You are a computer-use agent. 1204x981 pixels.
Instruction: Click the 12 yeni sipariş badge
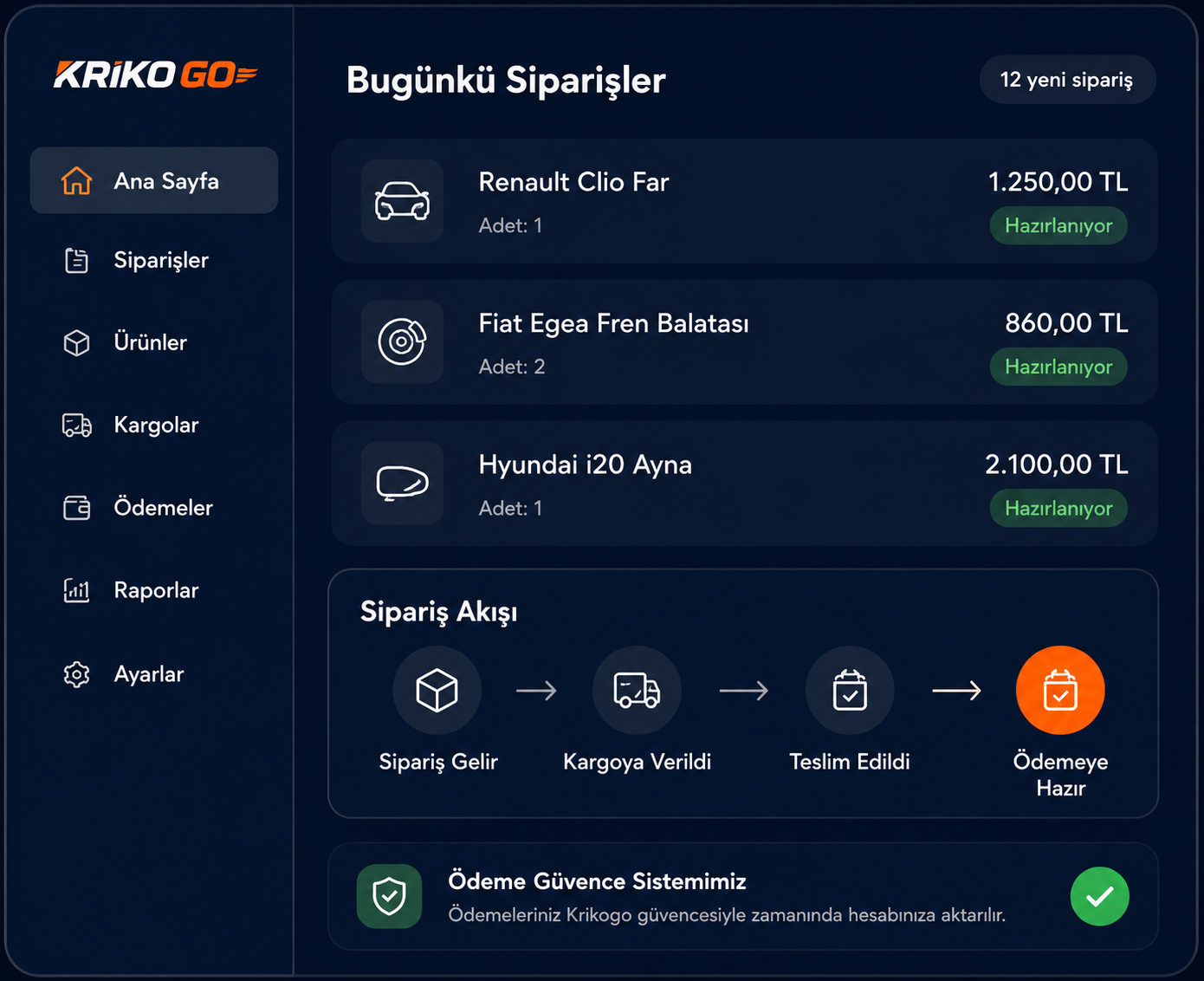click(x=1067, y=80)
